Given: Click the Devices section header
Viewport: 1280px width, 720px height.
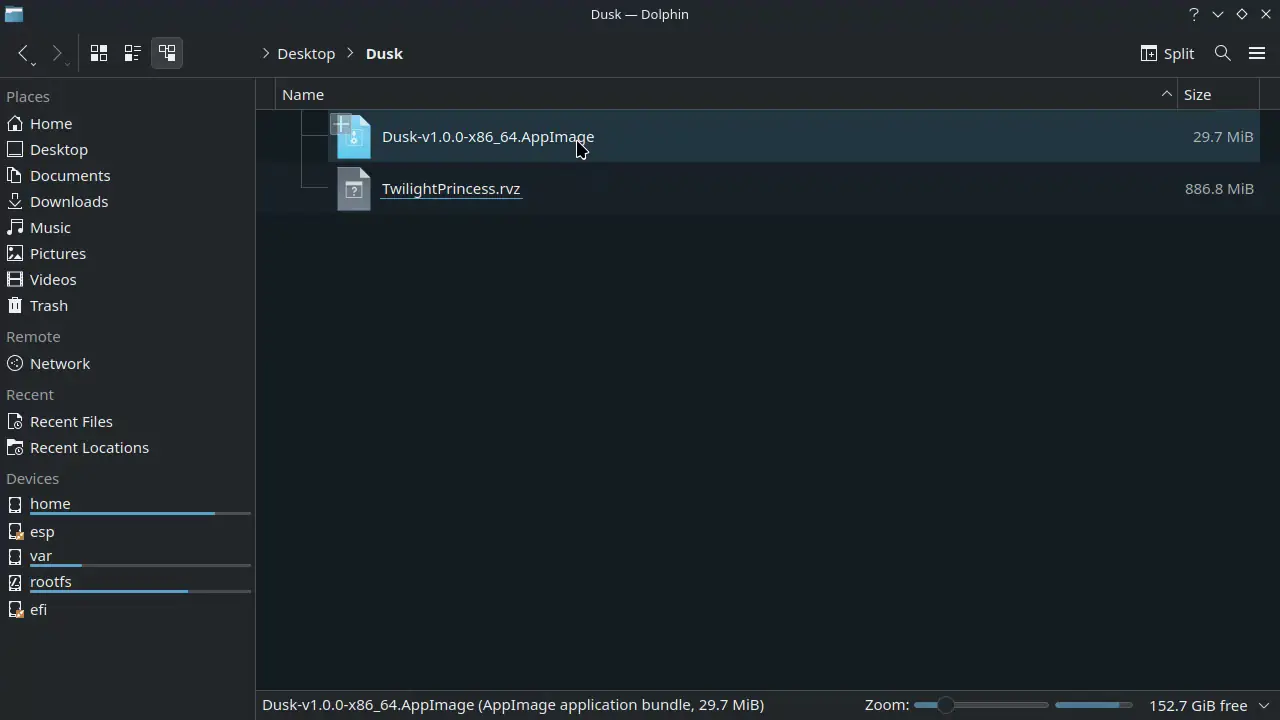Looking at the screenshot, I should pyautogui.click(x=32, y=479).
